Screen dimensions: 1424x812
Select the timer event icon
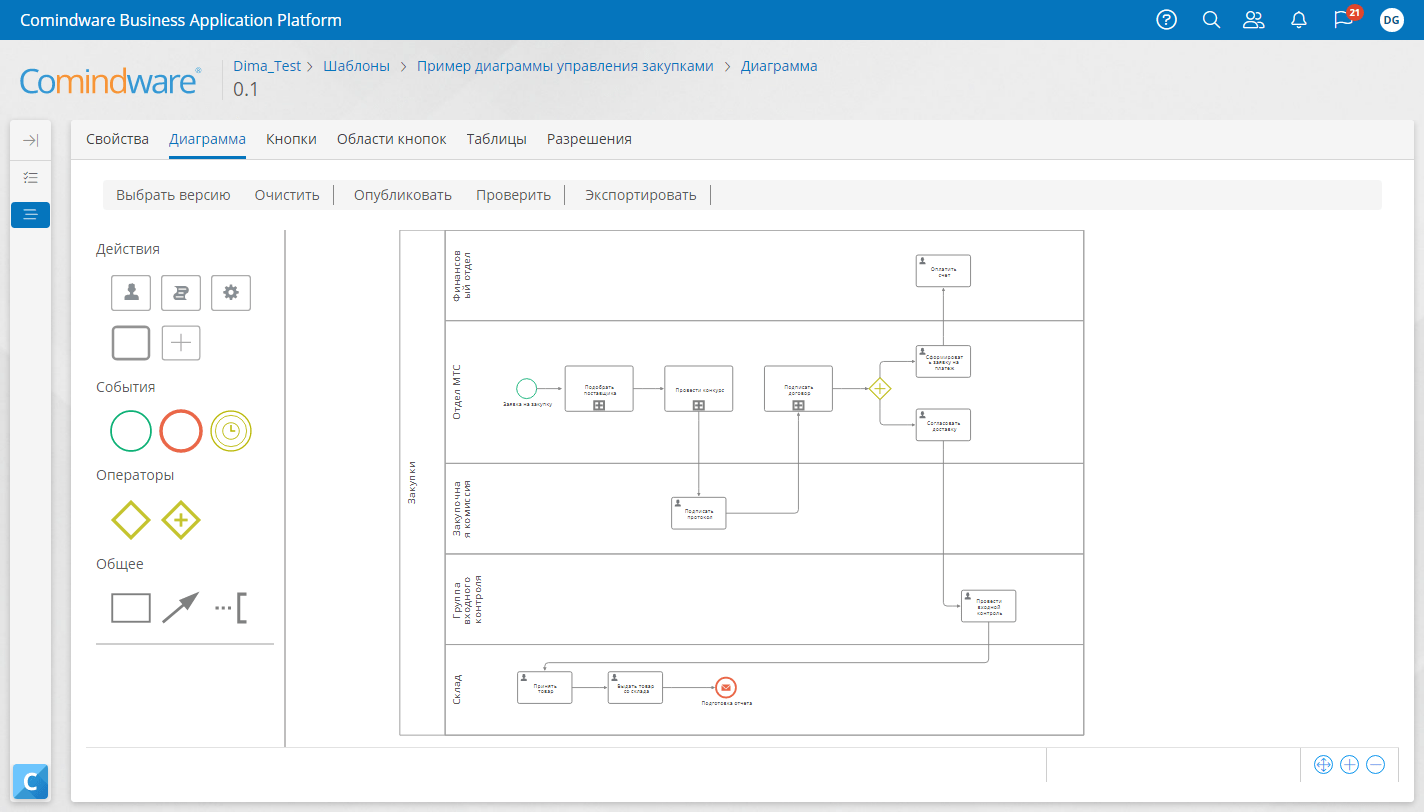(x=231, y=431)
